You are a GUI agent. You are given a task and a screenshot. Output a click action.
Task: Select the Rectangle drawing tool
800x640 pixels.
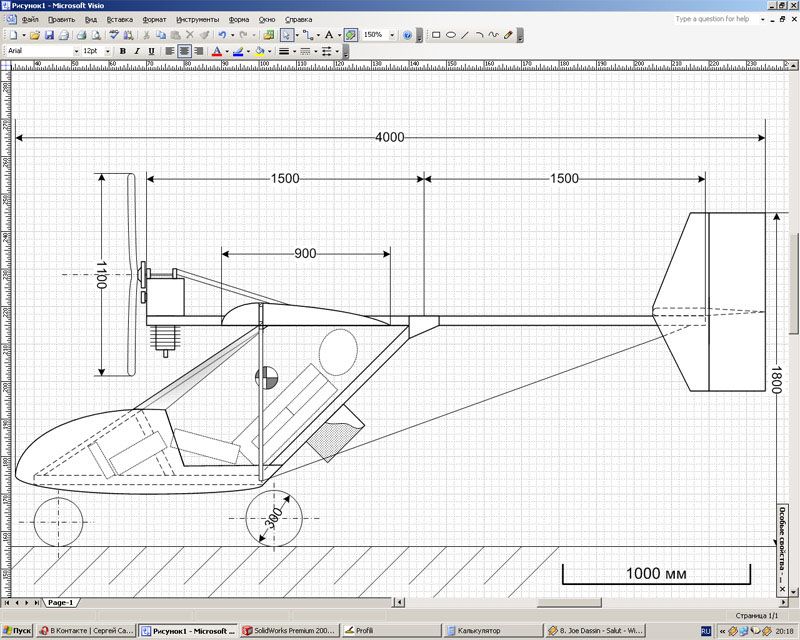point(436,34)
